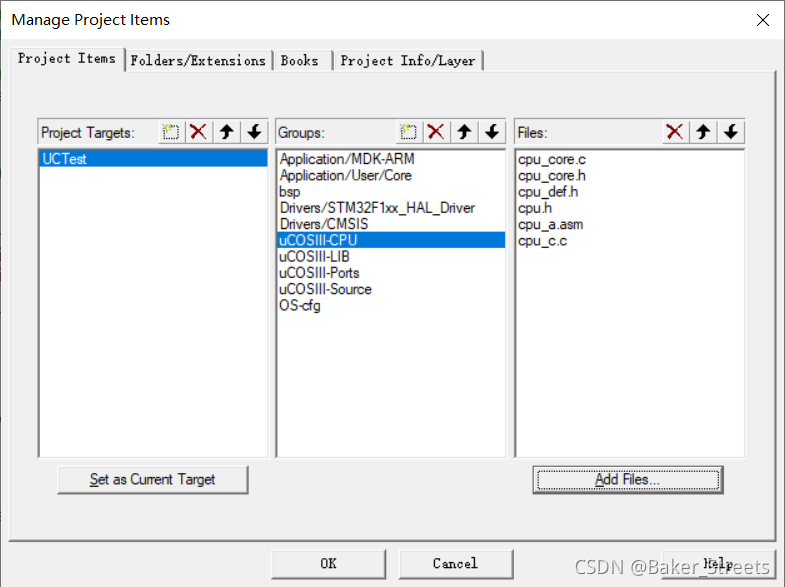Move the selected file down
This screenshot has width=785, height=587.
click(x=731, y=132)
